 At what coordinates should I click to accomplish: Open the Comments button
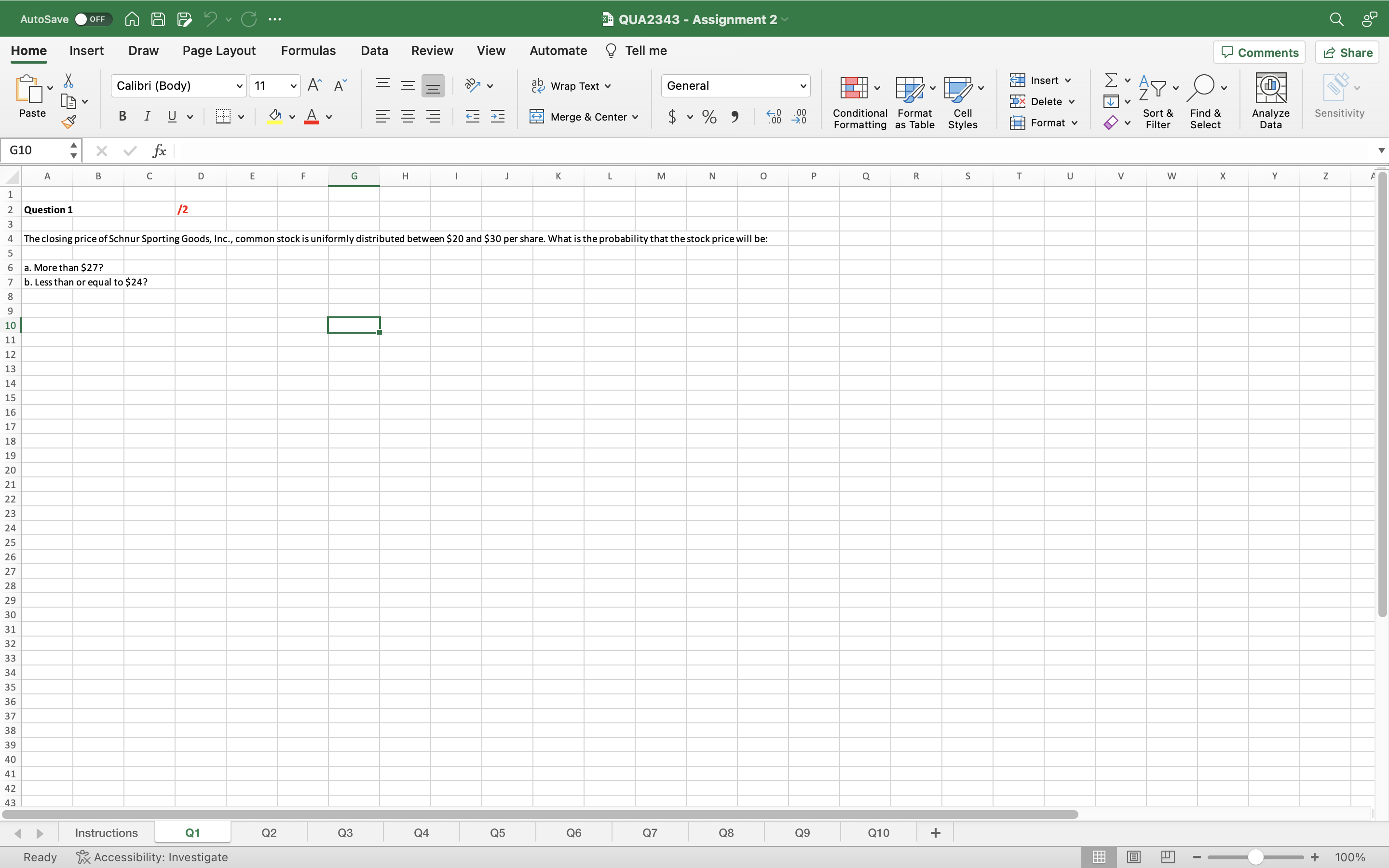(x=1259, y=53)
